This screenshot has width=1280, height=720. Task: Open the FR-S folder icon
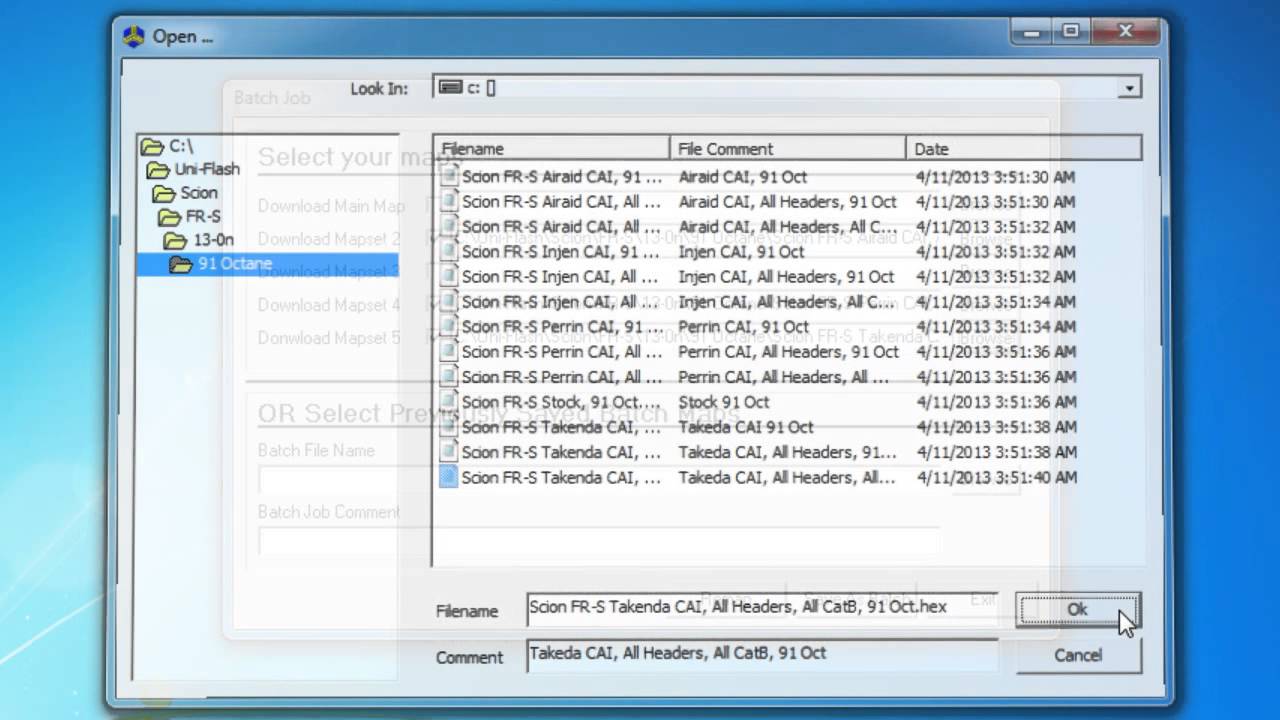pos(170,217)
